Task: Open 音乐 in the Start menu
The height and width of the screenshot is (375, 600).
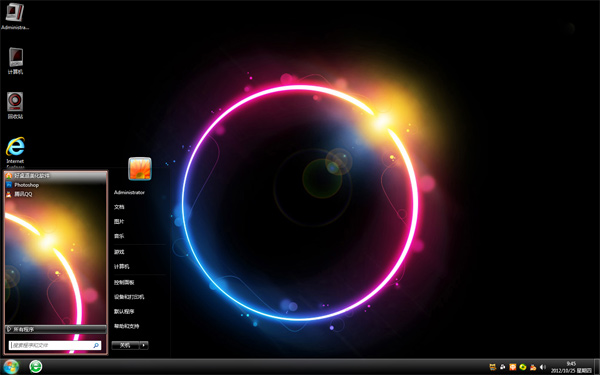Action: click(x=119, y=236)
